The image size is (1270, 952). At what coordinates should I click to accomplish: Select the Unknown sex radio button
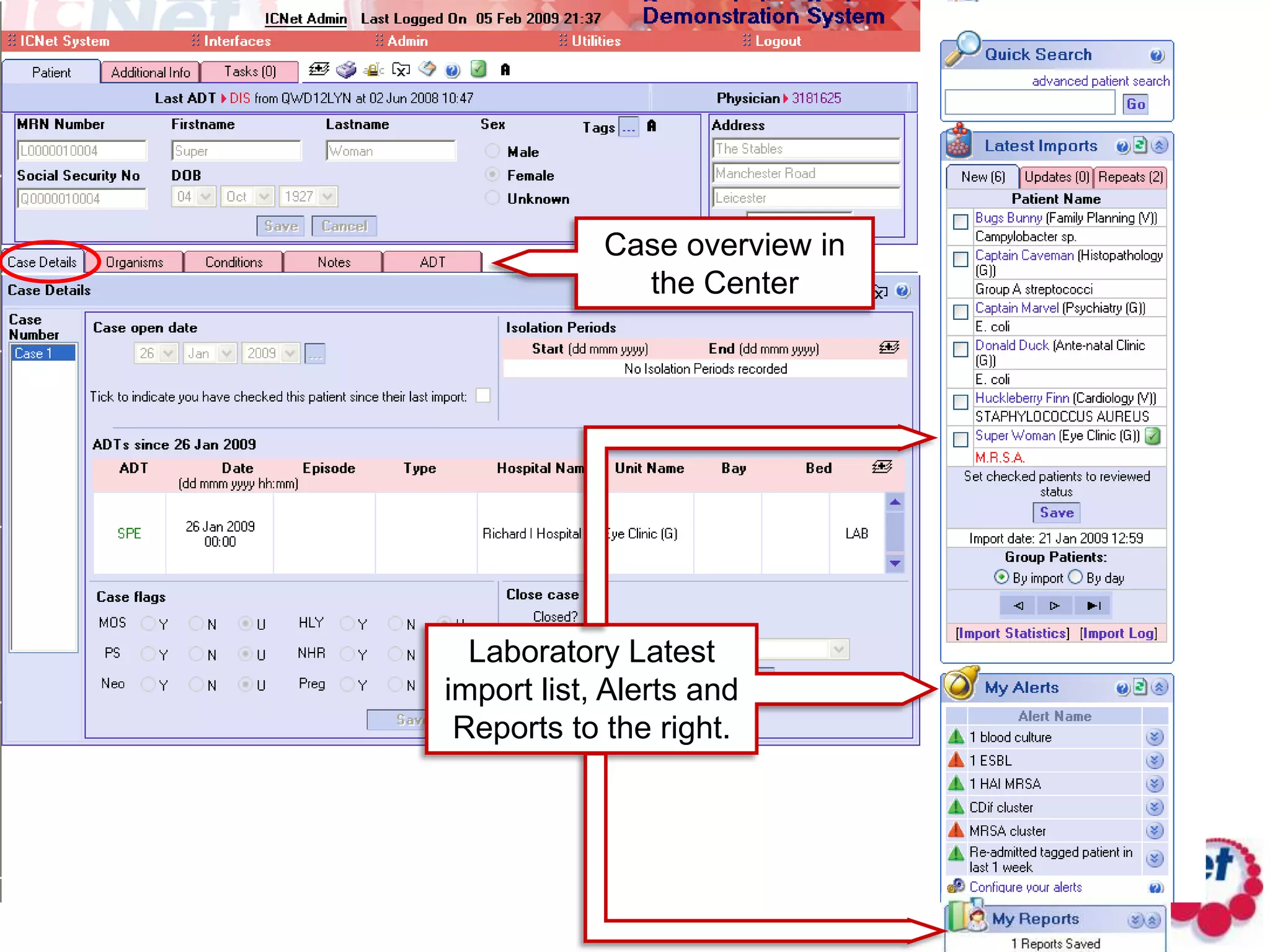click(x=492, y=198)
